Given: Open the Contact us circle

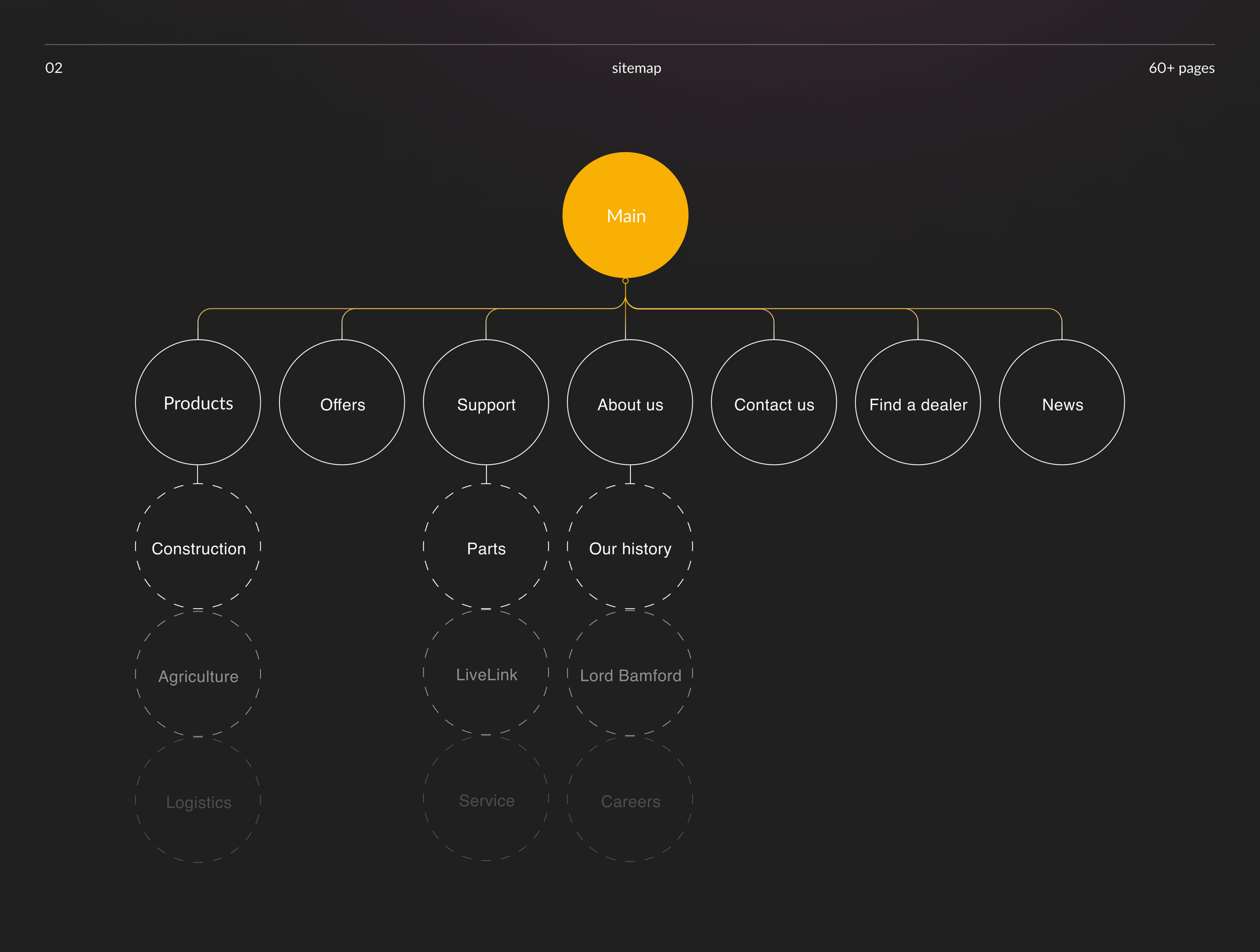Looking at the screenshot, I should pos(774,403).
